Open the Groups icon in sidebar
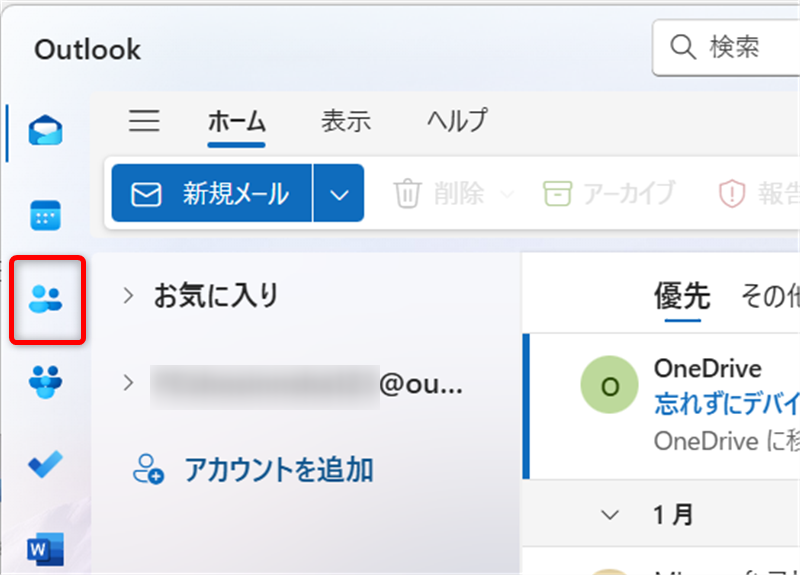The image size is (800, 575). [x=46, y=381]
